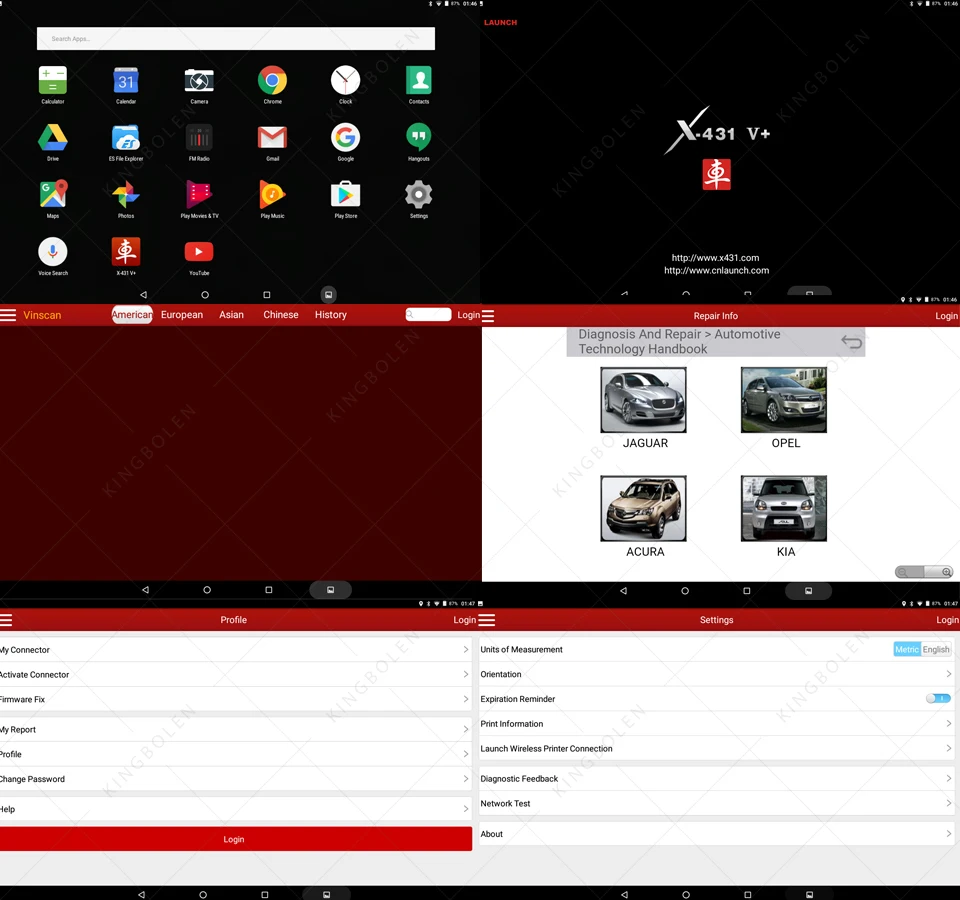This screenshot has height=900, width=960.
Task: Tap the hamburger menu beside Vinscan
Action: click(x=8, y=315)
